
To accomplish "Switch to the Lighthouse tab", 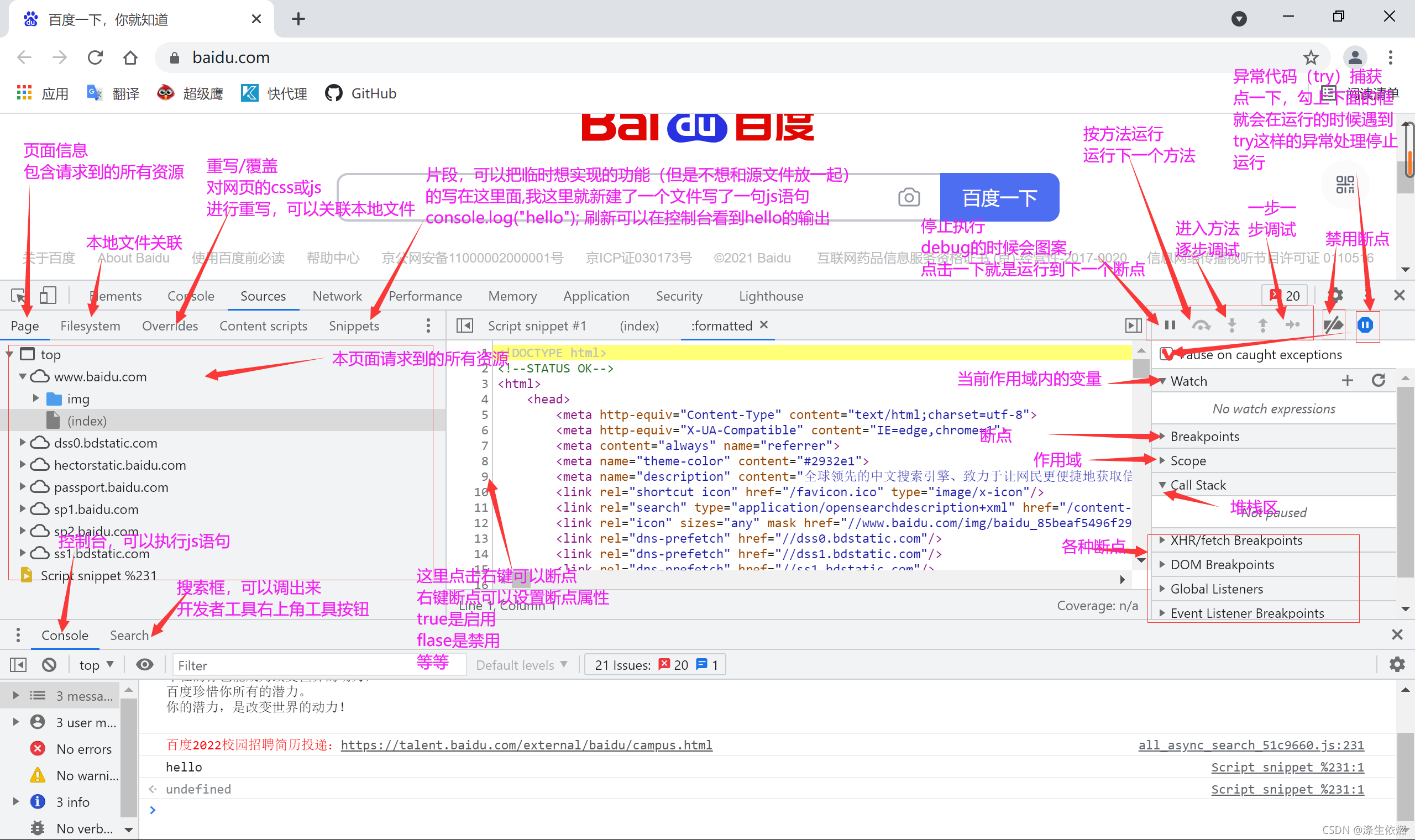I will click(771, 296).
